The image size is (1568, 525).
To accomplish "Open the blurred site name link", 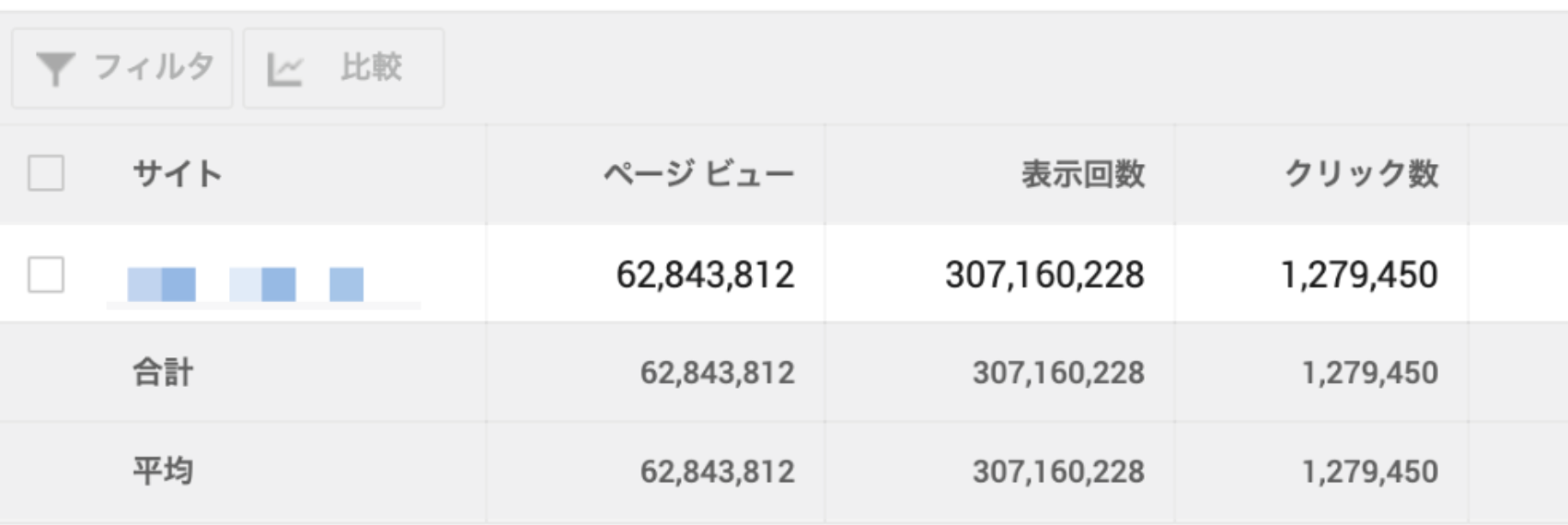I will pyautogui.click(x=246, y=285).
